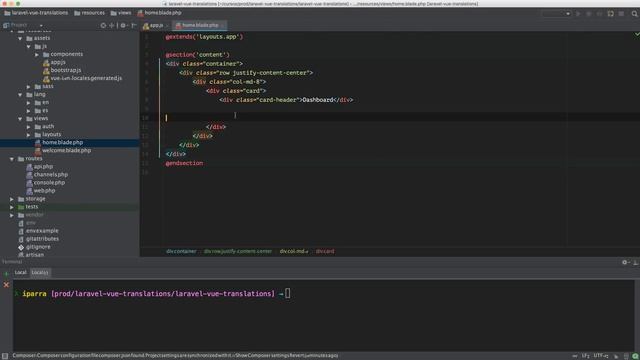Click the resources breadcrumb in navigation bar
This screenshot has width=640, height=360.
coord(89,13)
